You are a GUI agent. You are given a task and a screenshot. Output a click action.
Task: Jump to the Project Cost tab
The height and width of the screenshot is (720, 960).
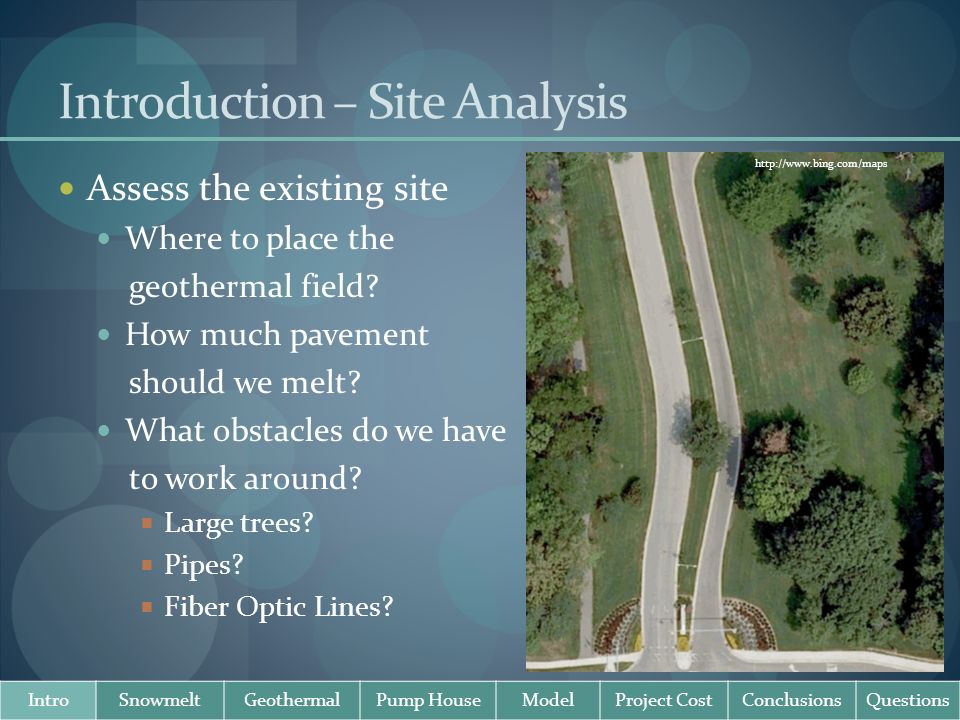point(664,700)
